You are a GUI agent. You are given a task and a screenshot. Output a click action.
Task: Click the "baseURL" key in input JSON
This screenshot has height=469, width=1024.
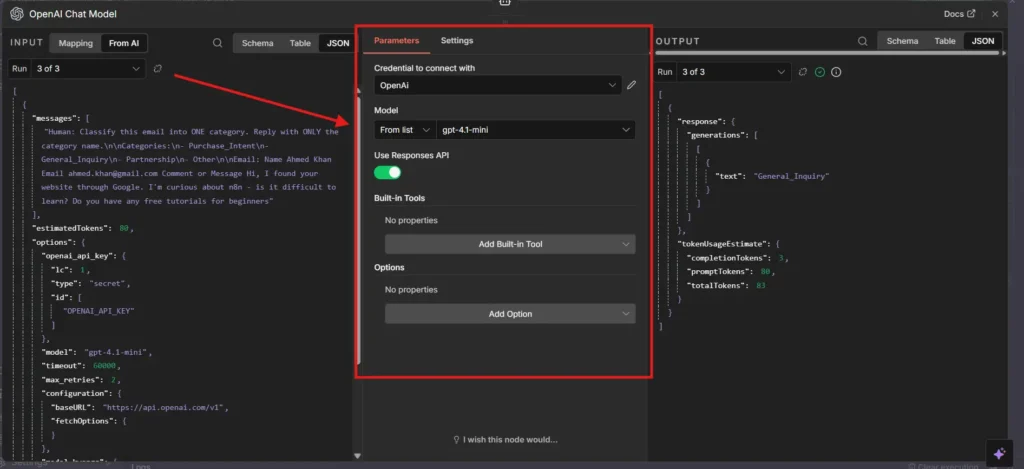pyautogui.click(x=72, y=408)
